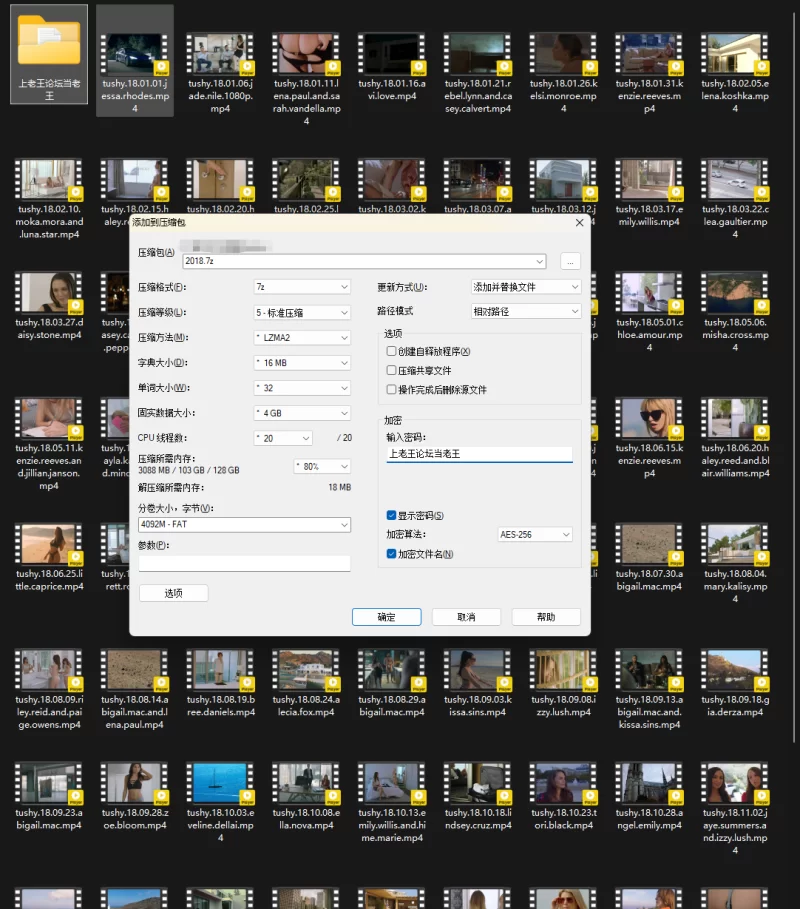
Task: Open the 分卷大小 4092M - FAT dropdown
Action: click(244, 524)
